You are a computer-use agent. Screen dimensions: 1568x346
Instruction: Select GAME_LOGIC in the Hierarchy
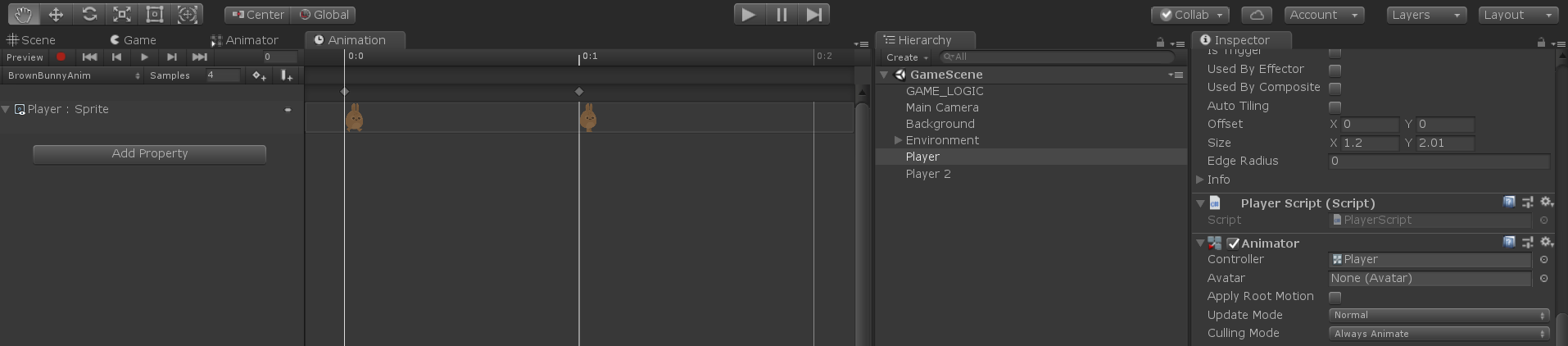tap(945, 91)
